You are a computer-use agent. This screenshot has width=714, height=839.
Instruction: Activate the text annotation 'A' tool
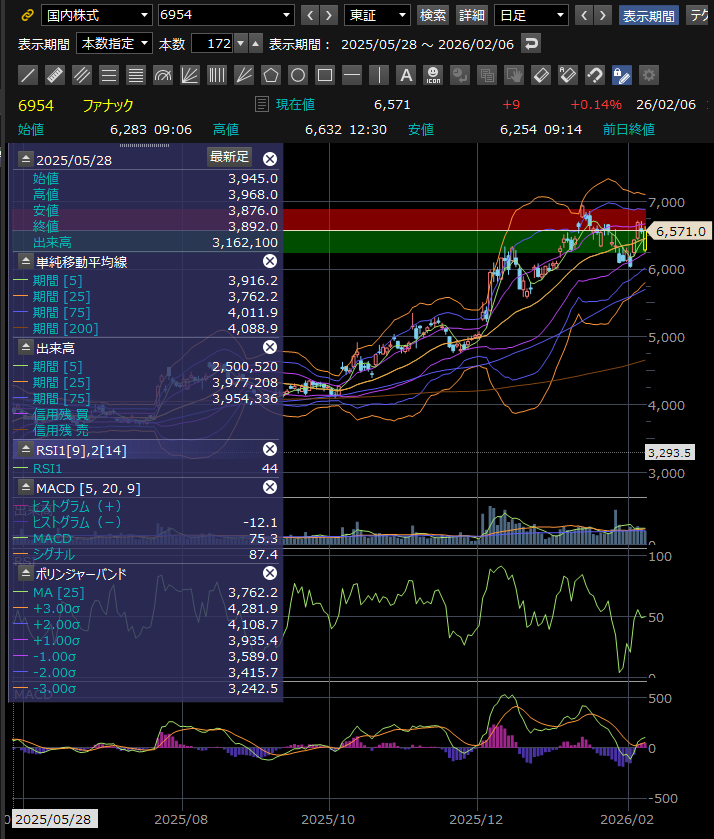coord(406,75)
